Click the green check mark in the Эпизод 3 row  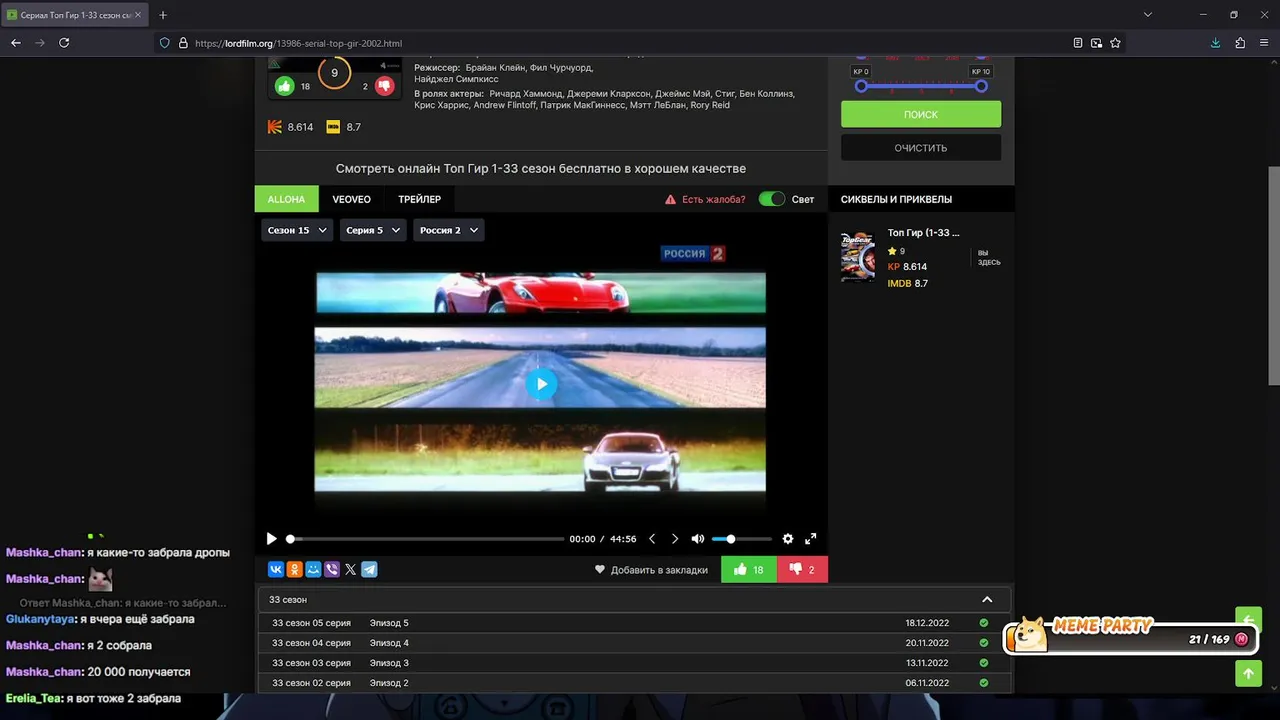pos(984,663)
